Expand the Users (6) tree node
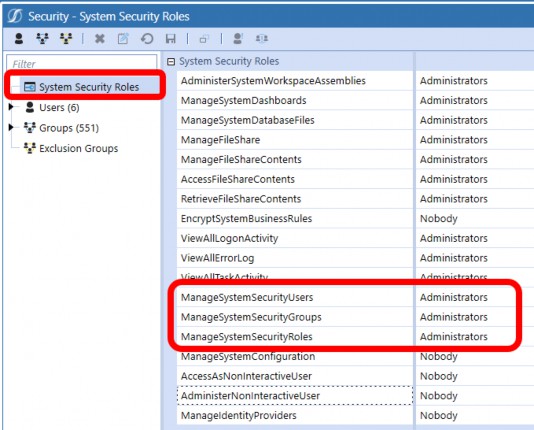Screen dimensions: 534x430 point(11,107)
